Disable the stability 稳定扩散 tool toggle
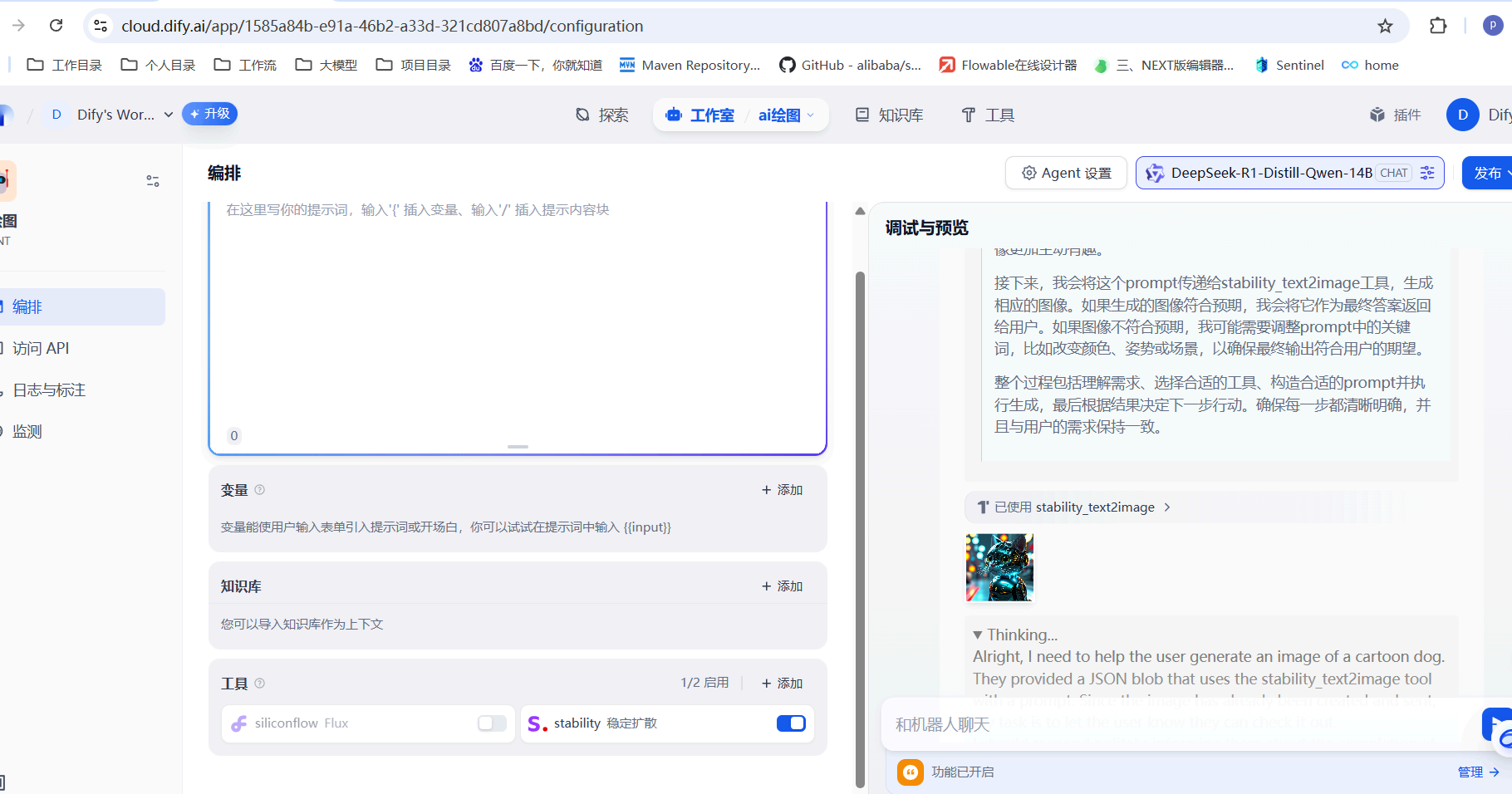This screenshot has height=794, width=1512. click(791, 723)
